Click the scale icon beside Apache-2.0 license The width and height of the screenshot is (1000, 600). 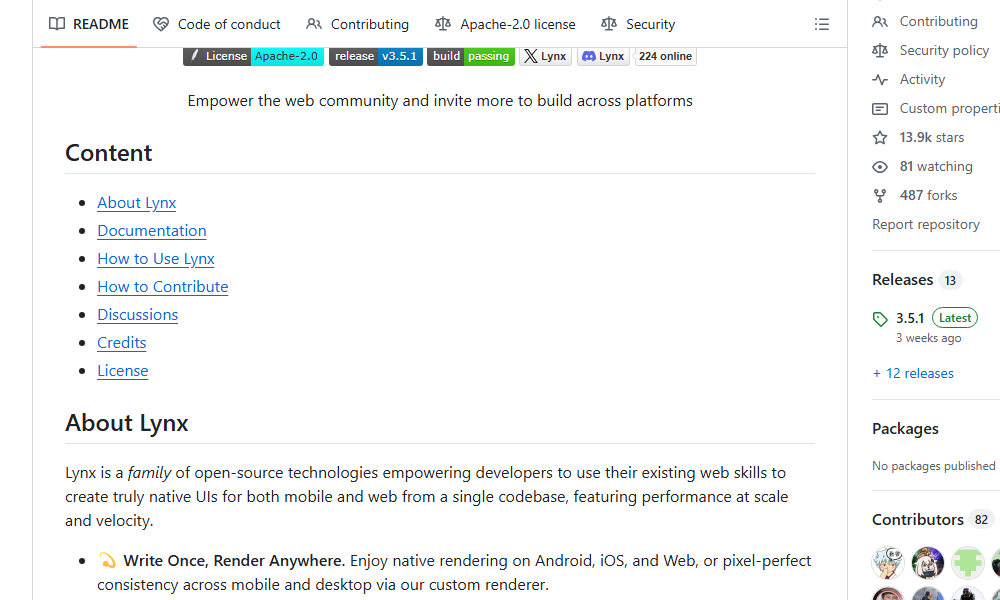click(x=443, y=24)
